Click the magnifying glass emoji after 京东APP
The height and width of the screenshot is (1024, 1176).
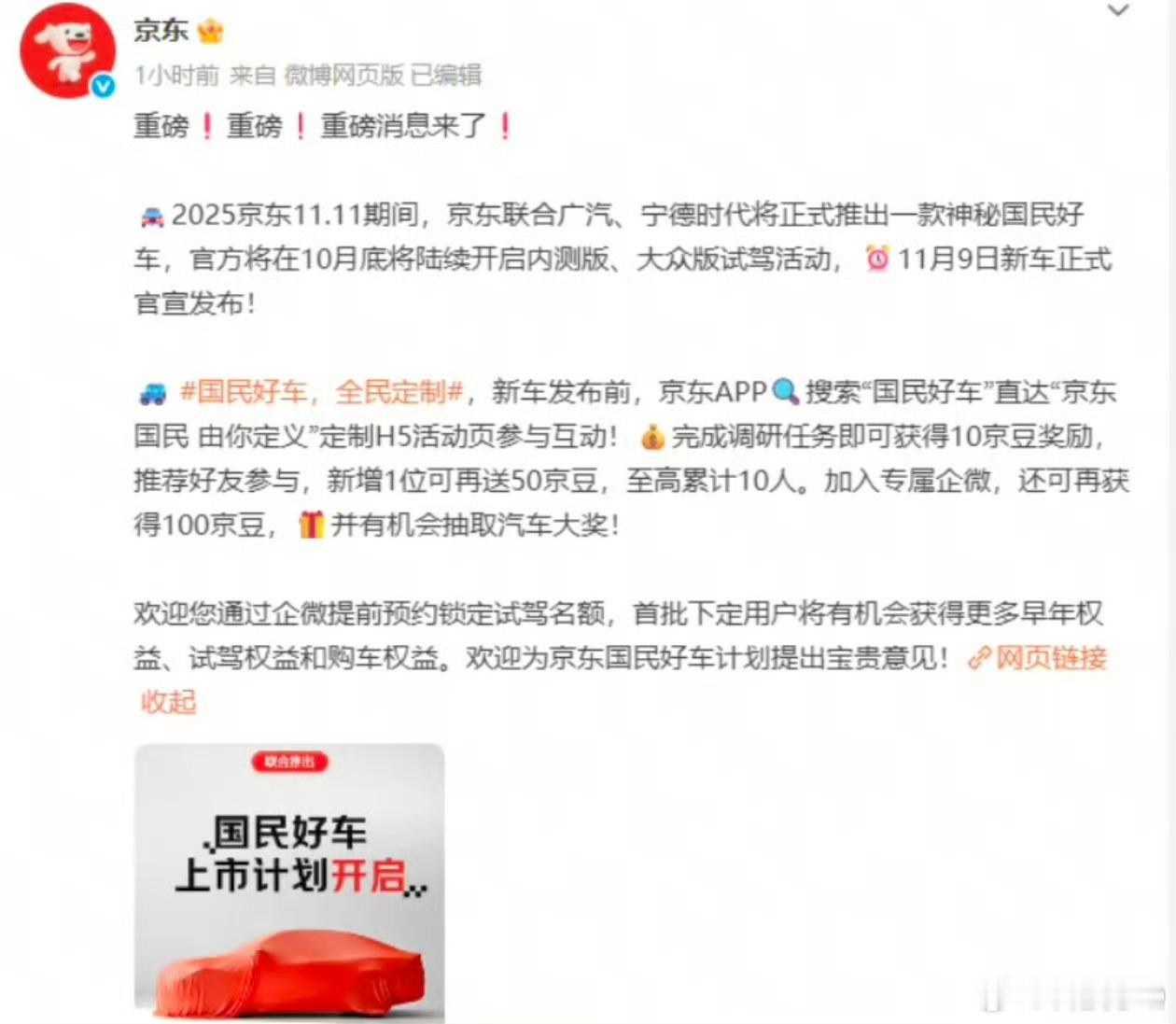pos(786,391)
